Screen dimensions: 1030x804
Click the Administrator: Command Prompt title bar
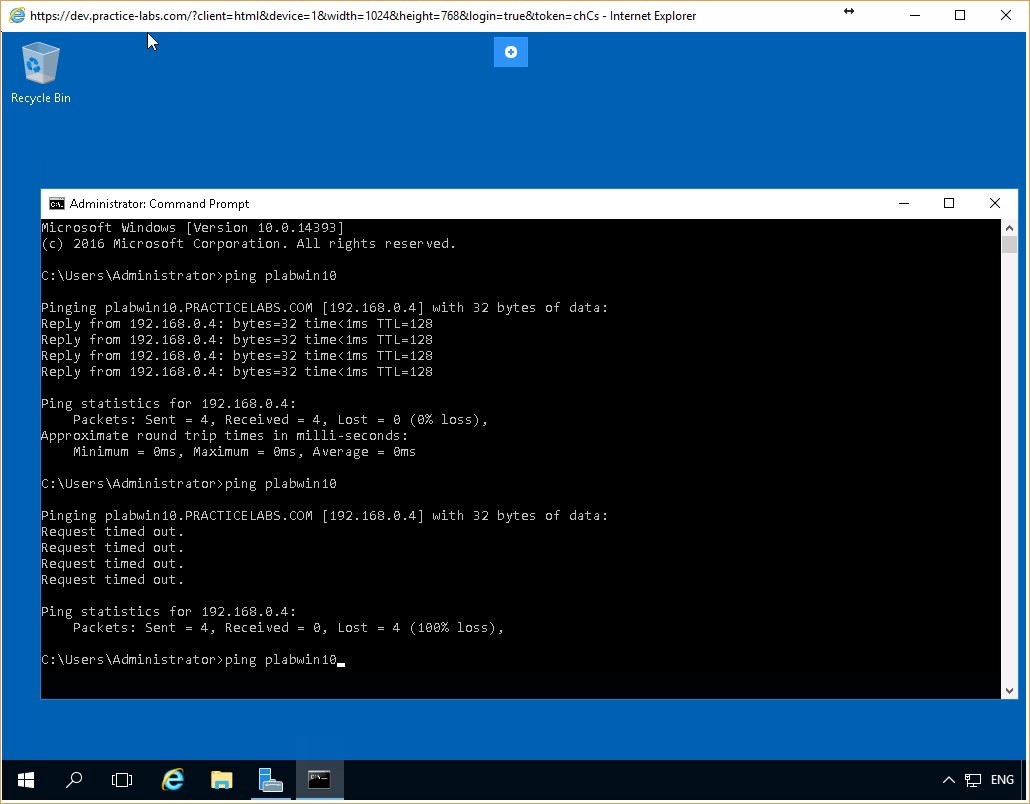coord(500,203)
